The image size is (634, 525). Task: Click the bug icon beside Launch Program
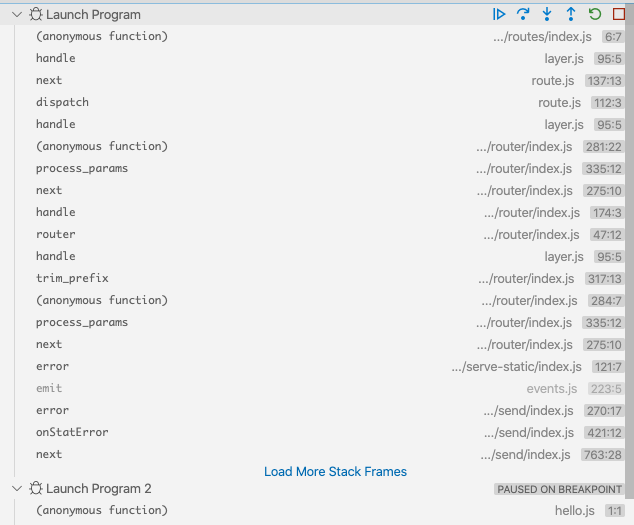pyautogui.click(x=35, y=15)
